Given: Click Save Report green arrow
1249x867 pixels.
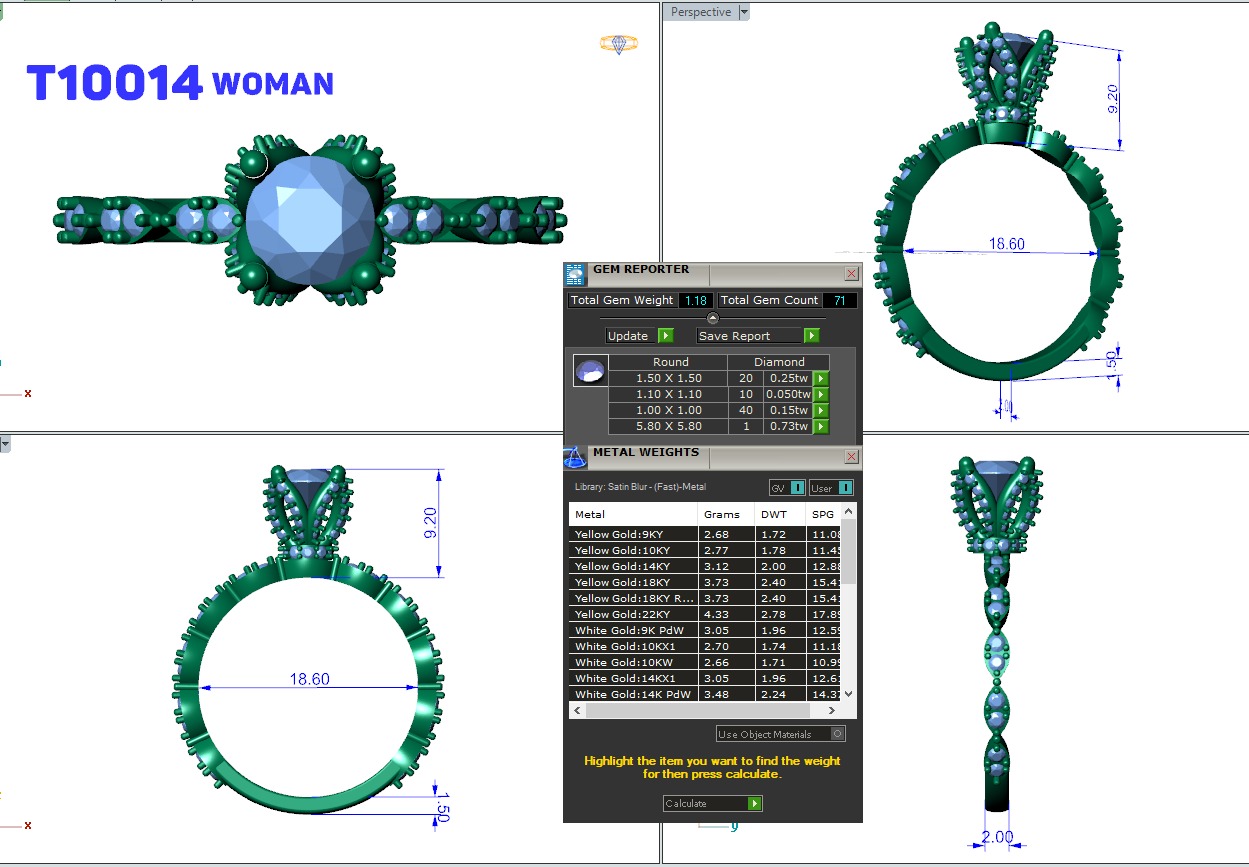Looking at the screenshot, I should (x=812, y=336).
